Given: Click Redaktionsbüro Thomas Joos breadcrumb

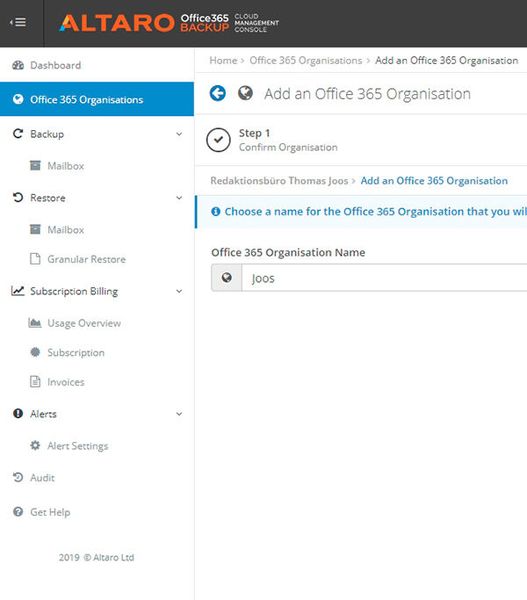Looking at the screenshot, I should click(279, 181).
